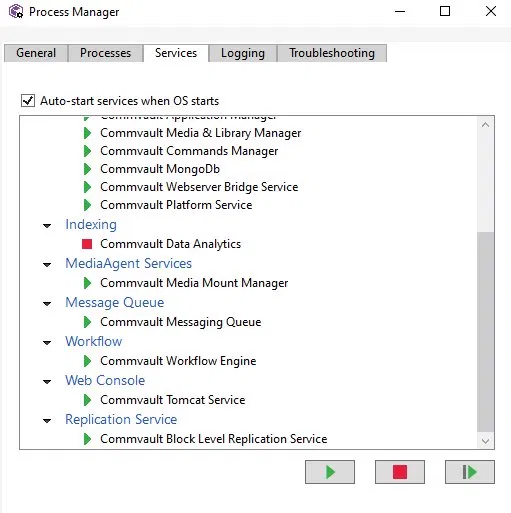Click the scrollbar down arrow
Image resolution: width=511 pixels, height=513 pixels.
(x=485, y=441)
